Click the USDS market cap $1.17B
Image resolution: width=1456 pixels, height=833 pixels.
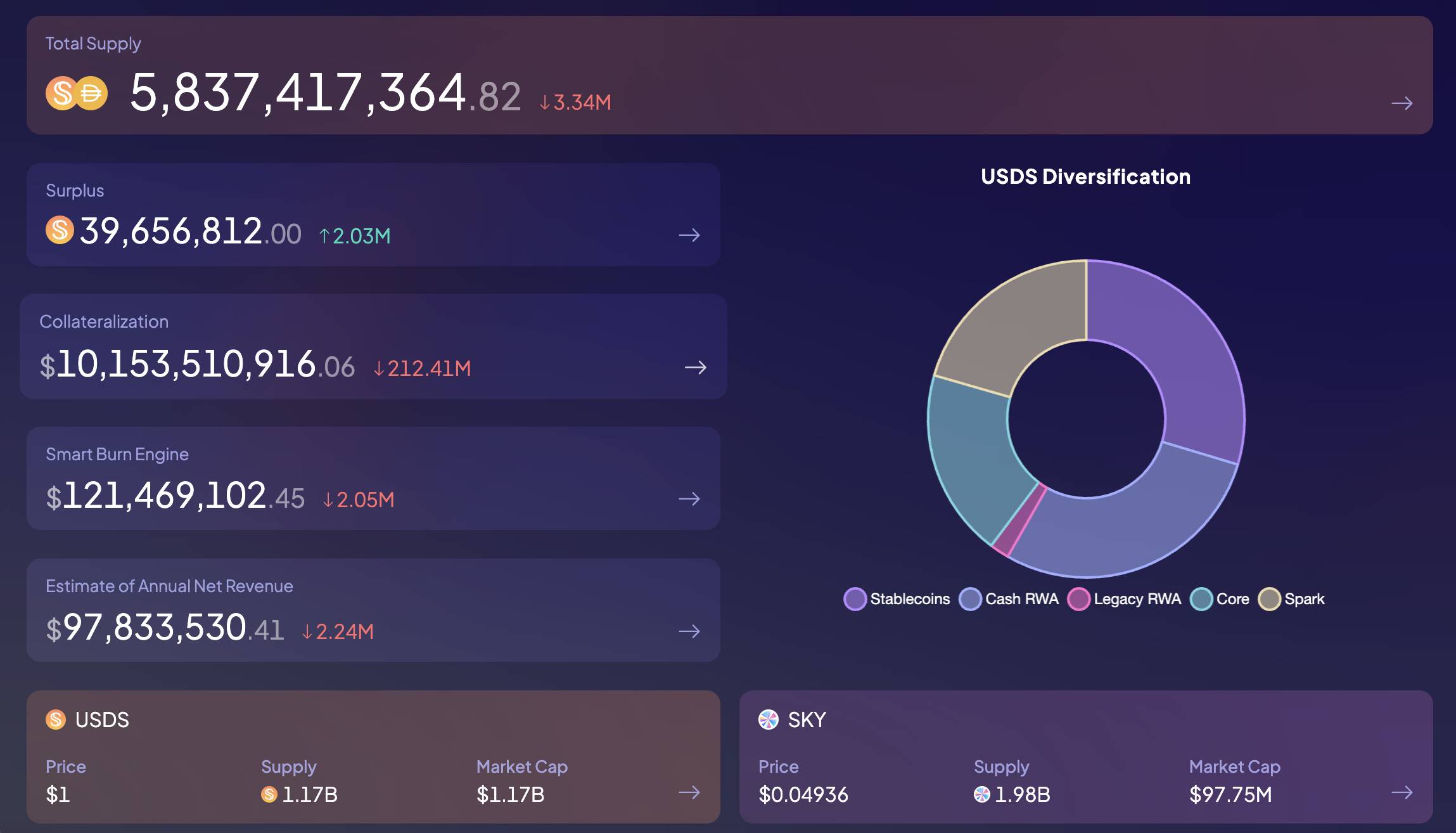point(510,794)
